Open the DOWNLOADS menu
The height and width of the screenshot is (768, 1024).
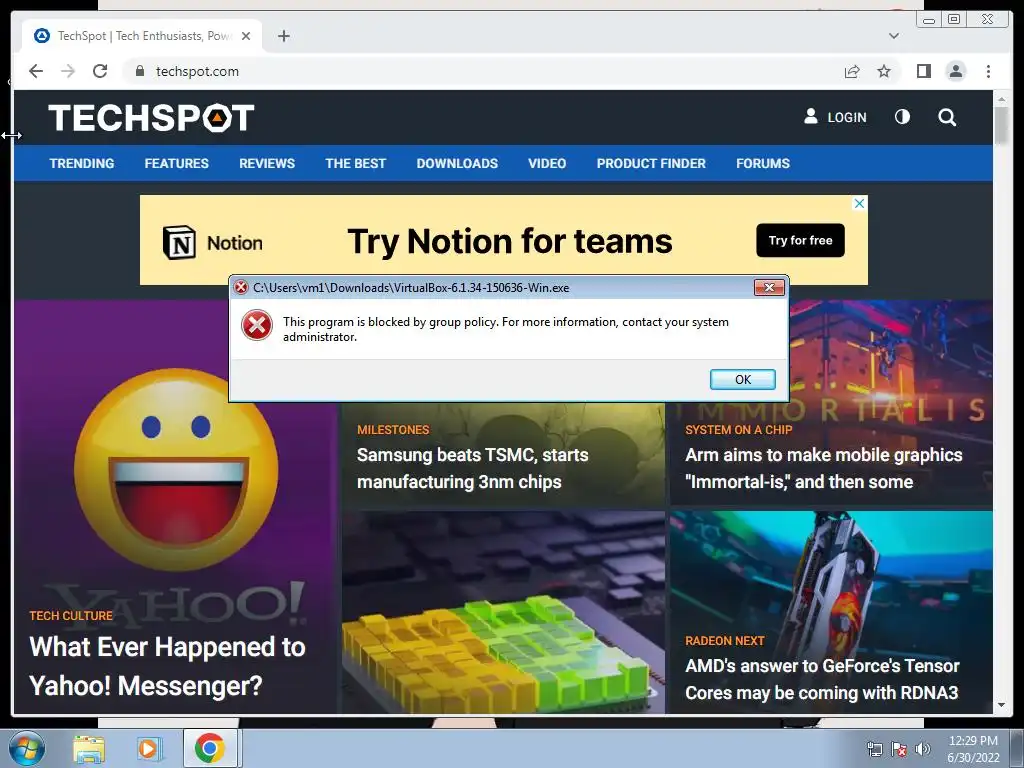[x=457, y=163]
